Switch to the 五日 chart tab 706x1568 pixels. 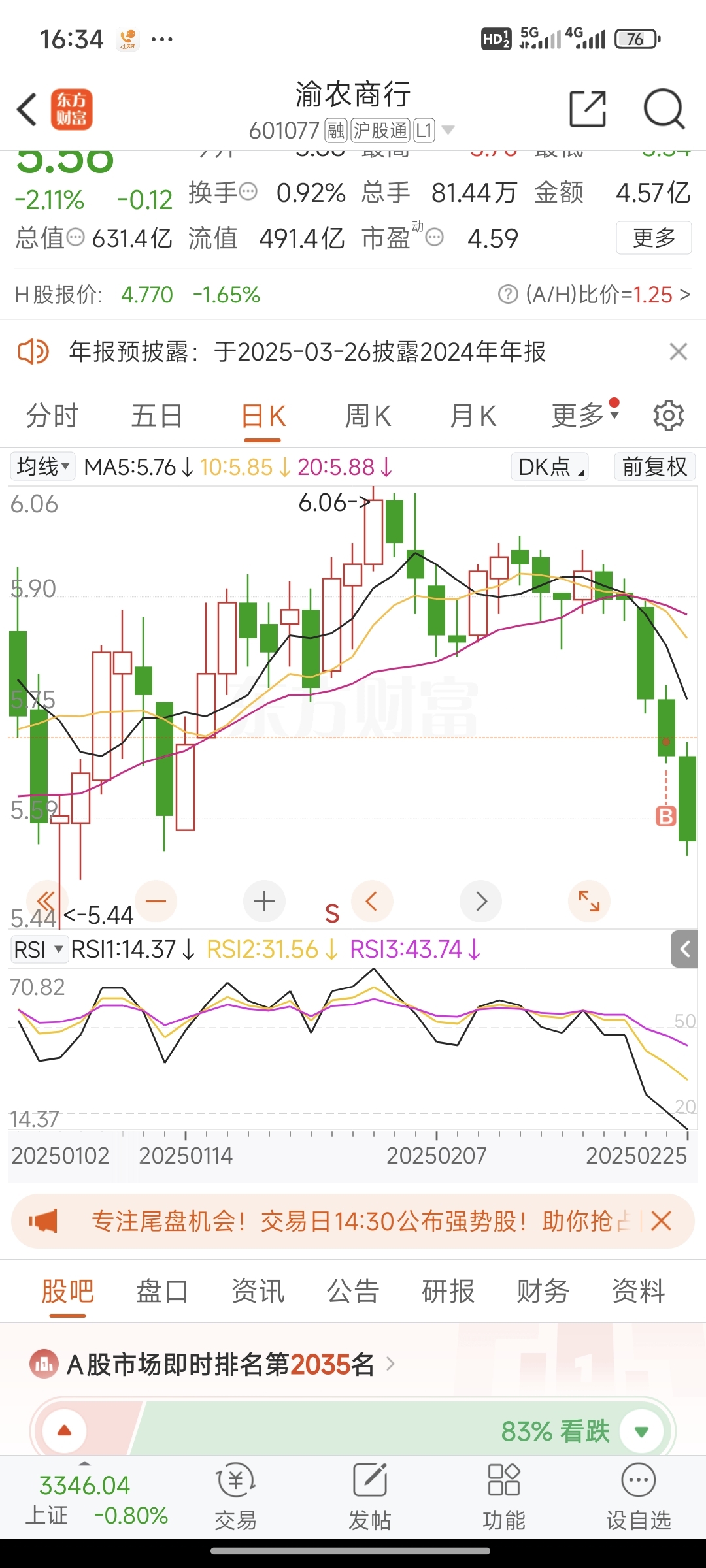157,416
